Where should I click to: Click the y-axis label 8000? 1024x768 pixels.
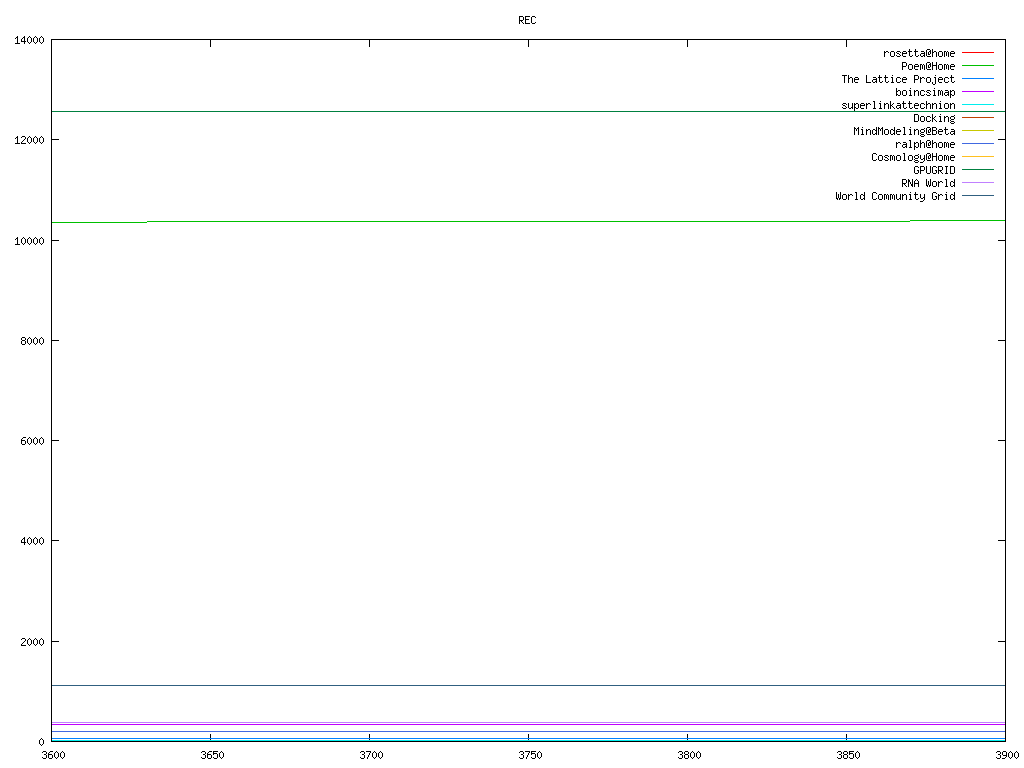[x=32, y=341]
